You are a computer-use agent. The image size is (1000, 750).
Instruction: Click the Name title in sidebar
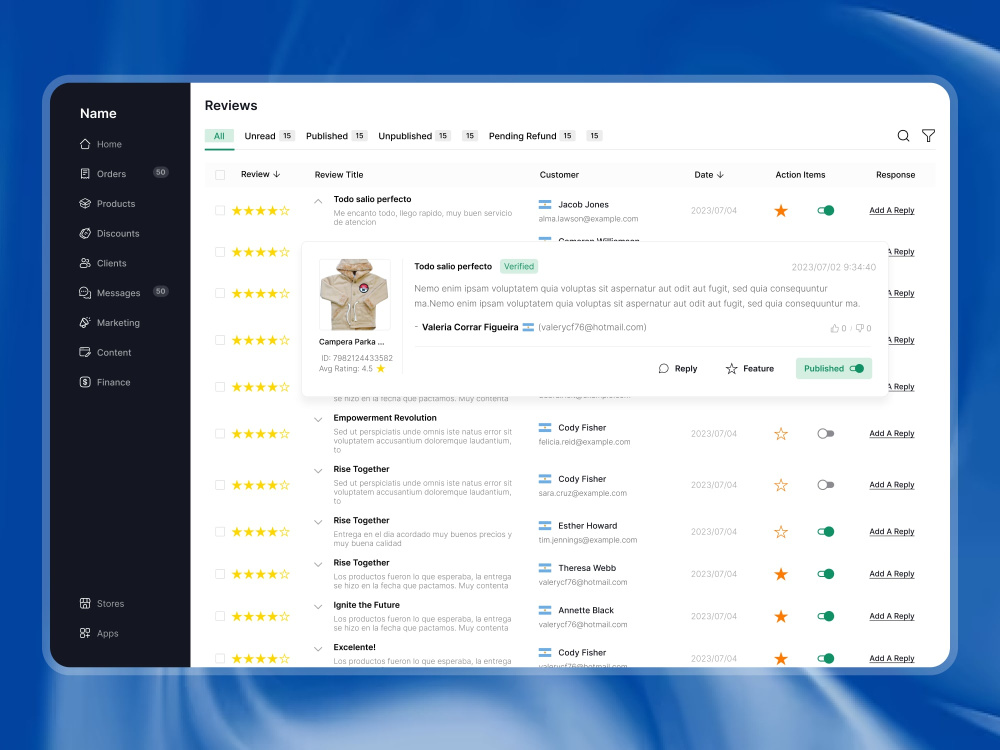(x=98, y=114)
